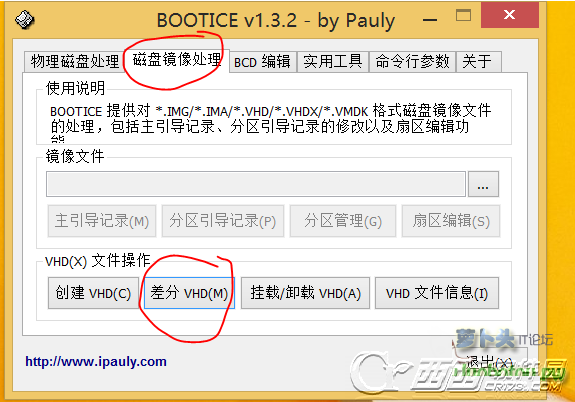View VHD 文件信息(I)

437,293
